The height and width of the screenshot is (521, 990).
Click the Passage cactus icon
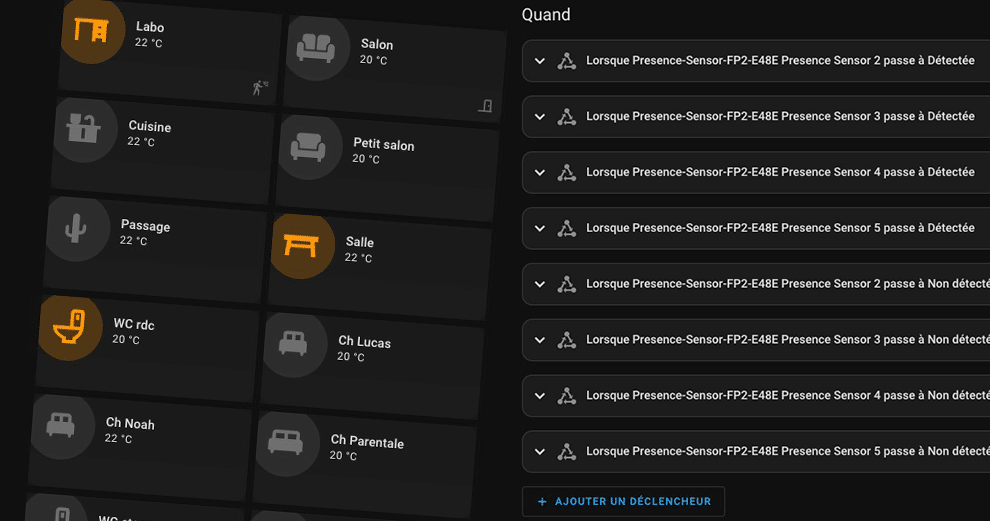(x=78, y=229)
